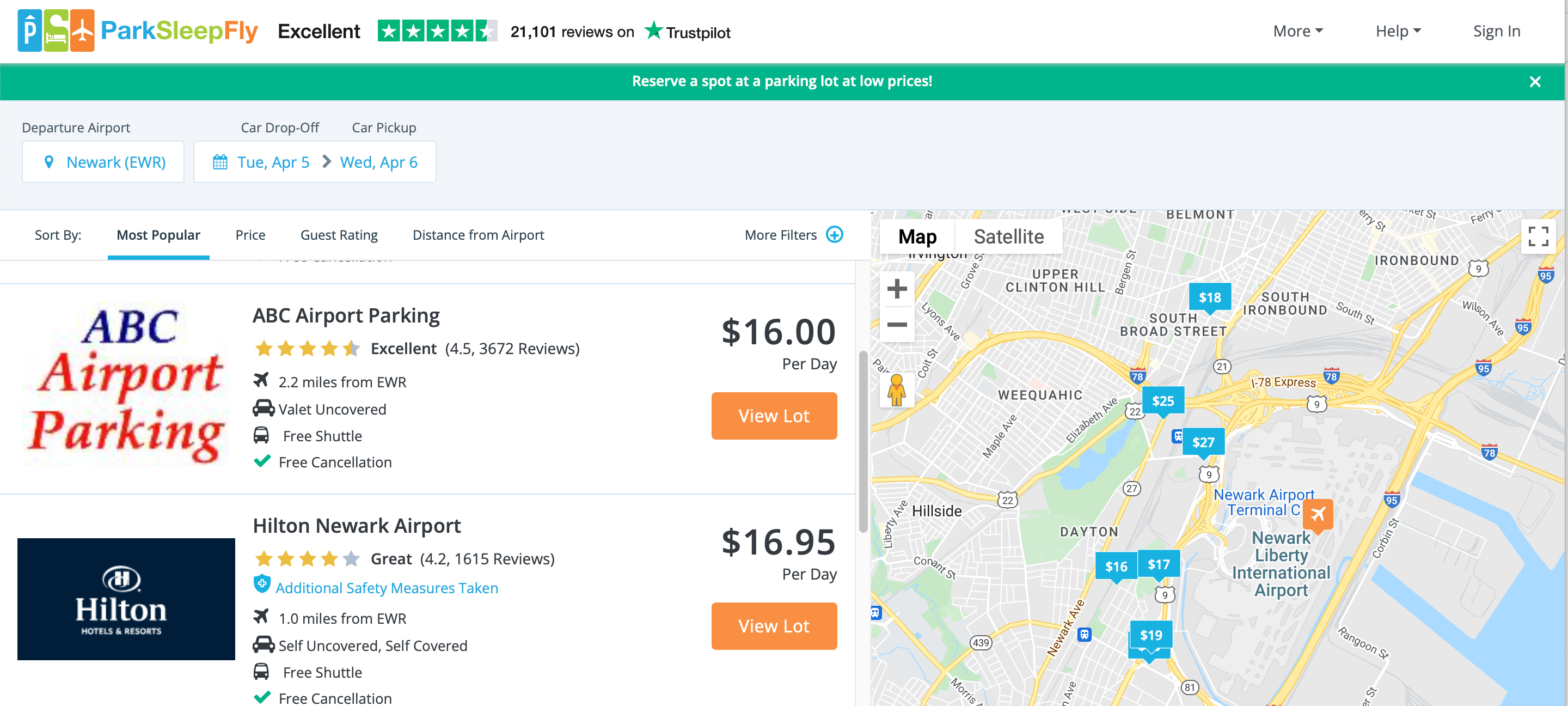Close the green parking promo banner
This screenshot has height=706, width=1568.
[1535, 82]
